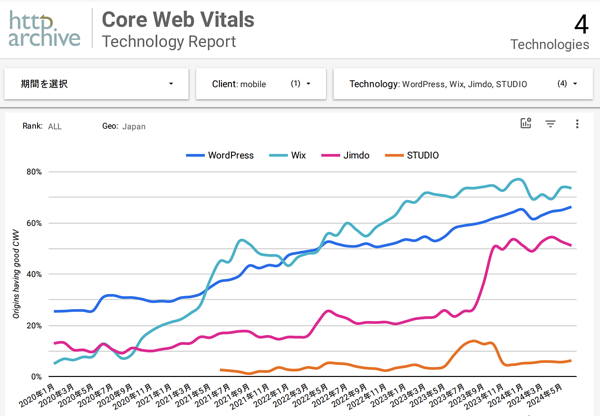Open the chart explore icon
The width and height of the screenshot is (600, 416).
tap(526, 123)
